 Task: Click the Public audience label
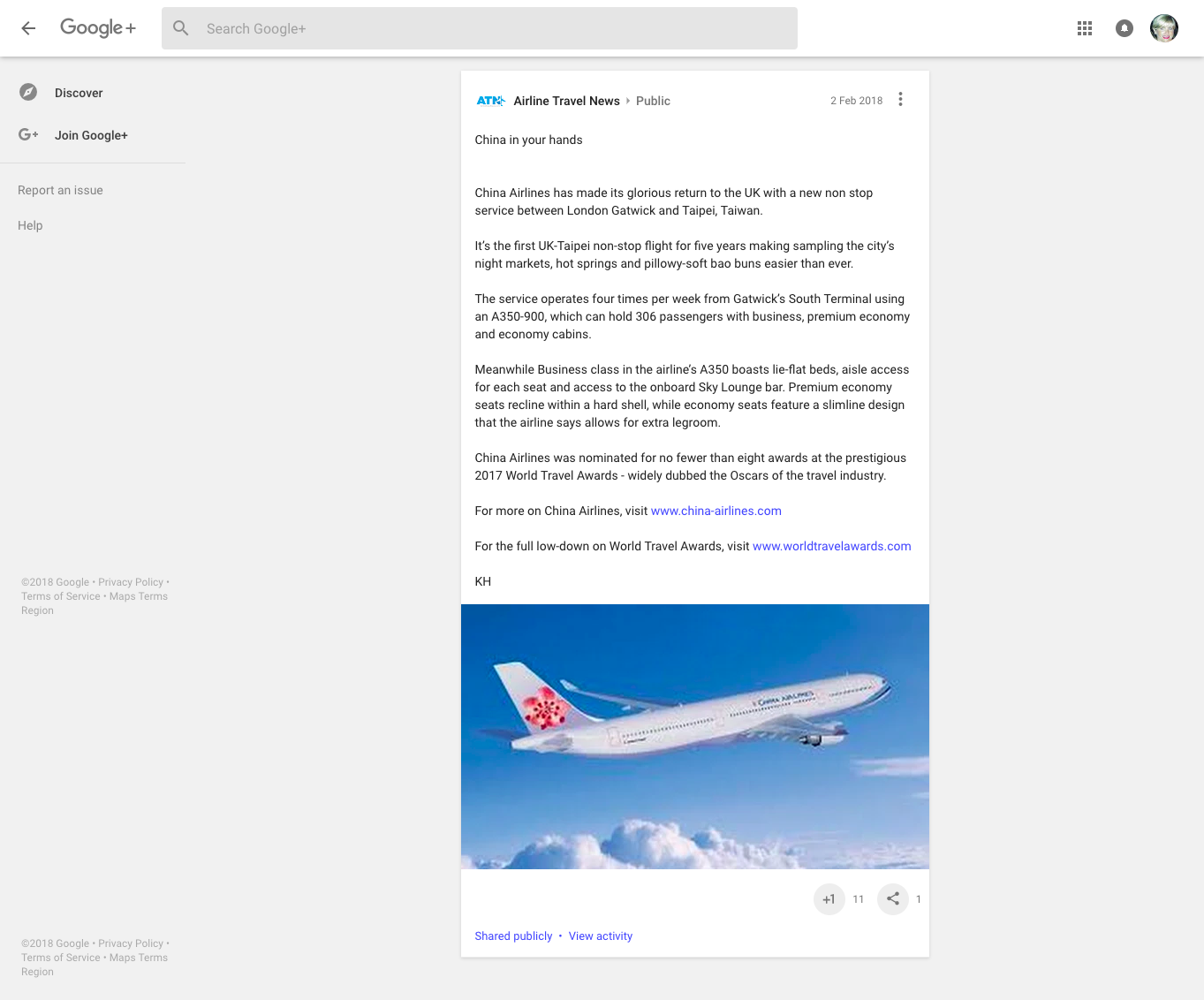pos(653,101)
